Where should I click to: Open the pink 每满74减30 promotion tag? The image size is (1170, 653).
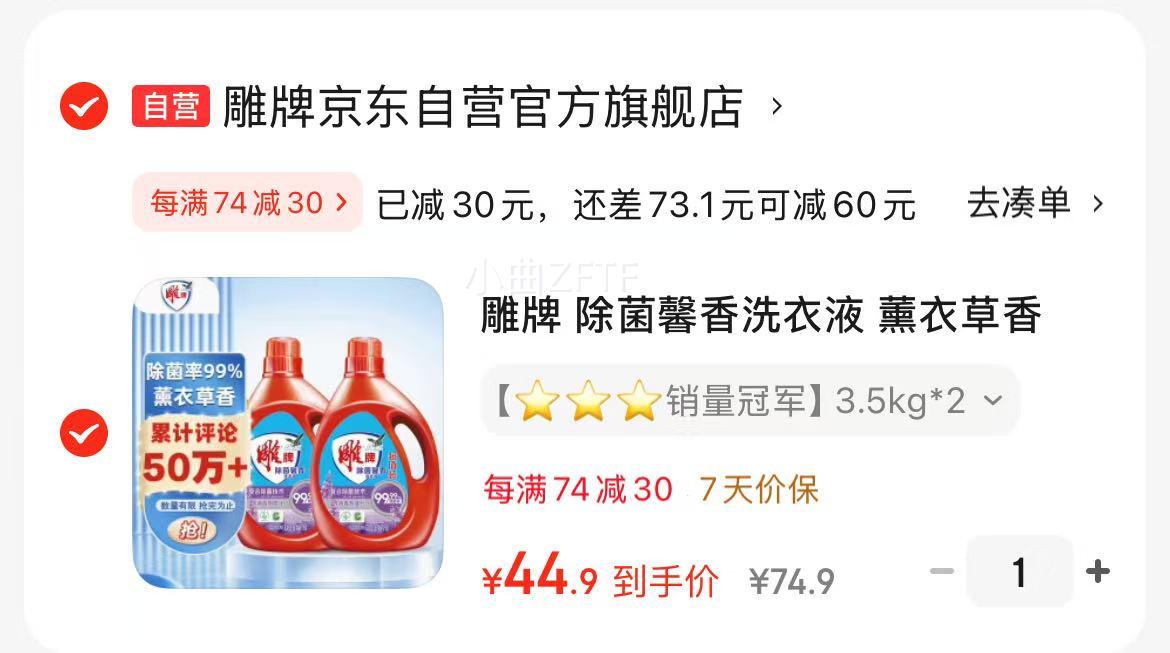247,202
